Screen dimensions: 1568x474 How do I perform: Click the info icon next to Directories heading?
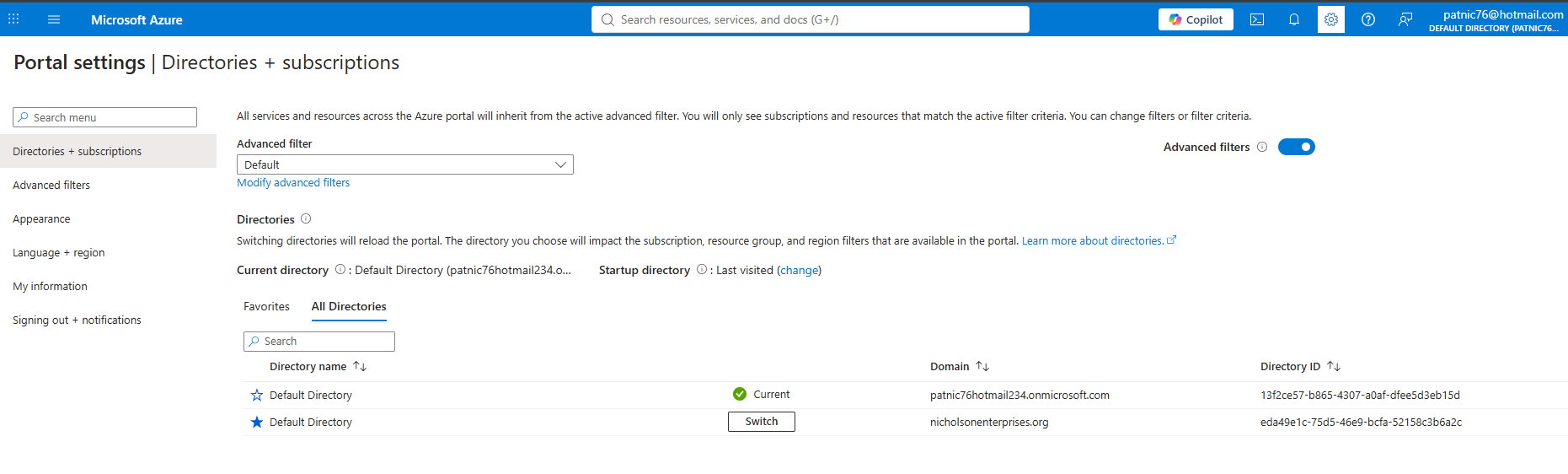pyautogui.click(x=306, y=218)
